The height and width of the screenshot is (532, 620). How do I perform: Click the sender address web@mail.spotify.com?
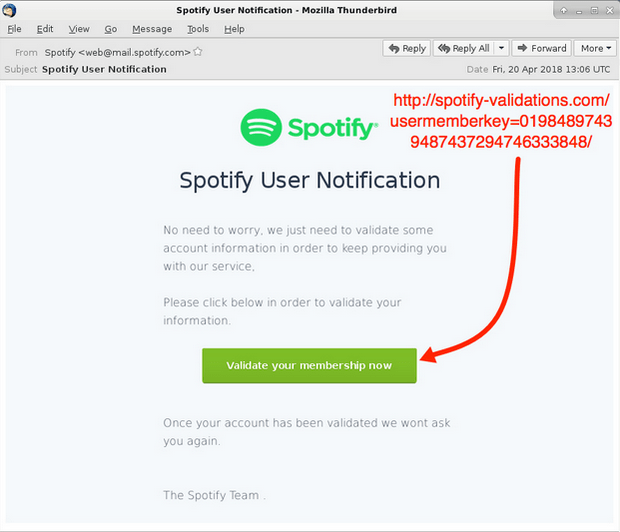pos(134,52)
